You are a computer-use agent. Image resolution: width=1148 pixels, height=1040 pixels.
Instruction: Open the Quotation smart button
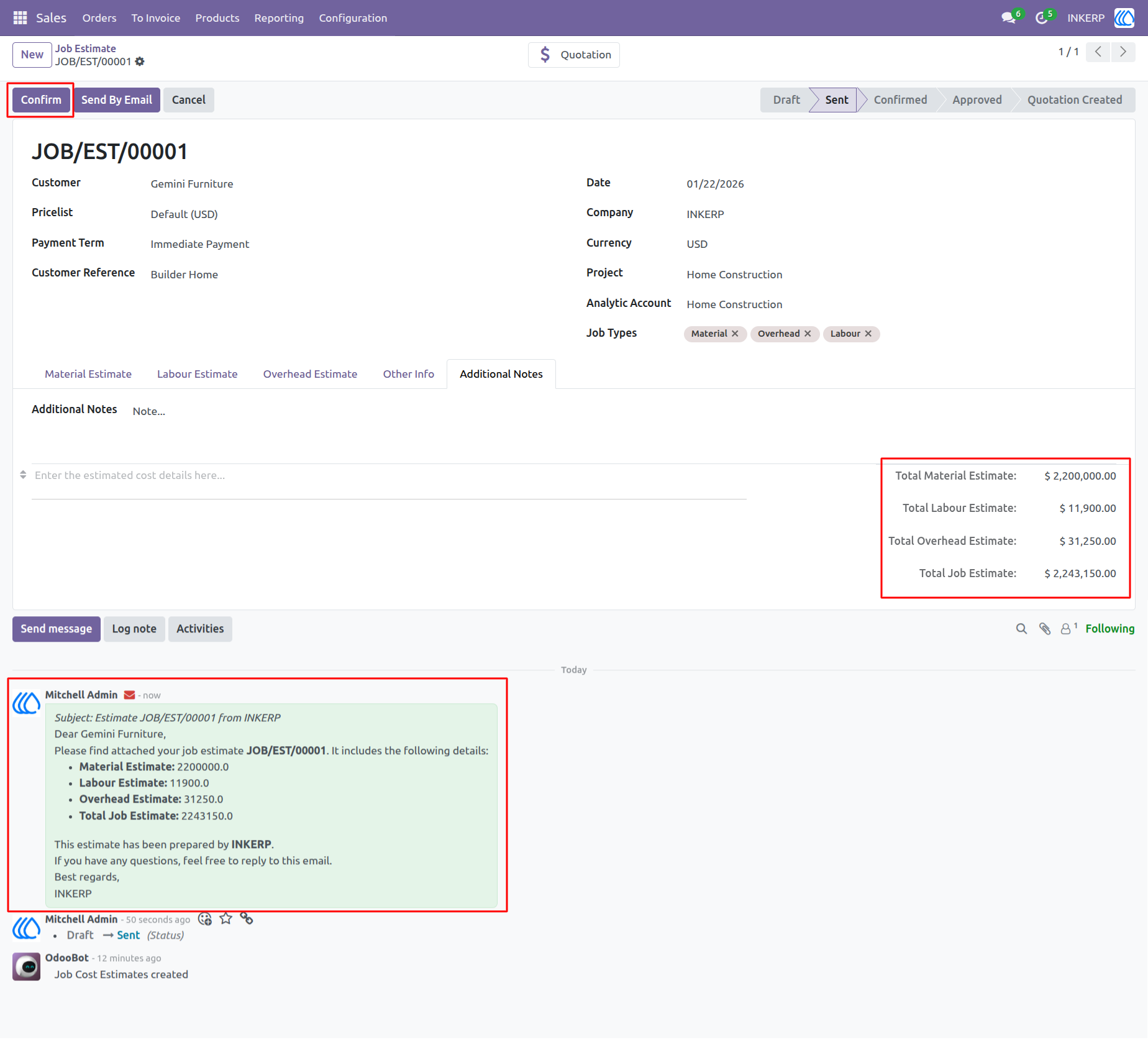click(574, 55)
